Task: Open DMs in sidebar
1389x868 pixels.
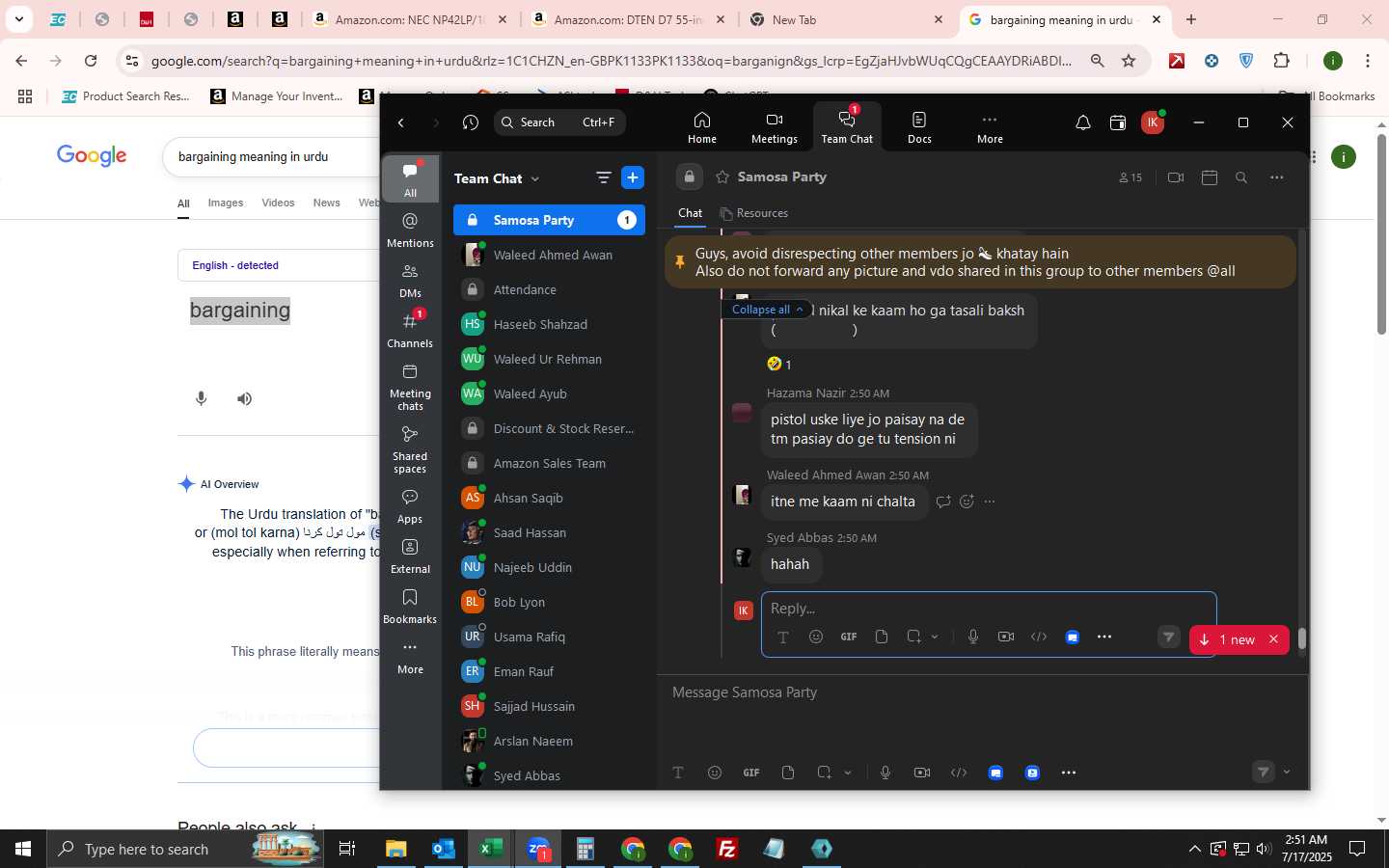Action: click(x=410, y=281)
